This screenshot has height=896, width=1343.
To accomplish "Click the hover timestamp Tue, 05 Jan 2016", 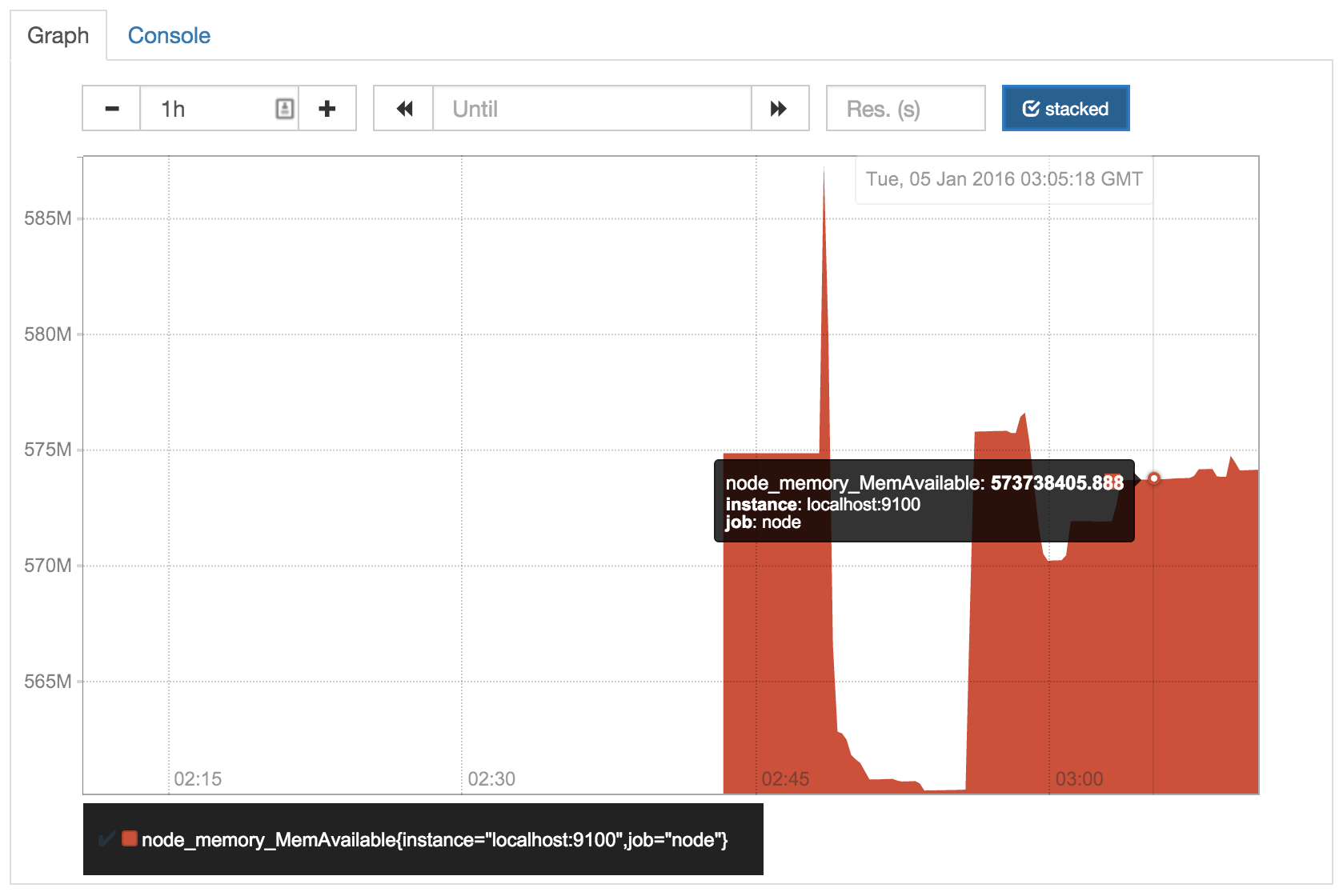I will 1004,179.
